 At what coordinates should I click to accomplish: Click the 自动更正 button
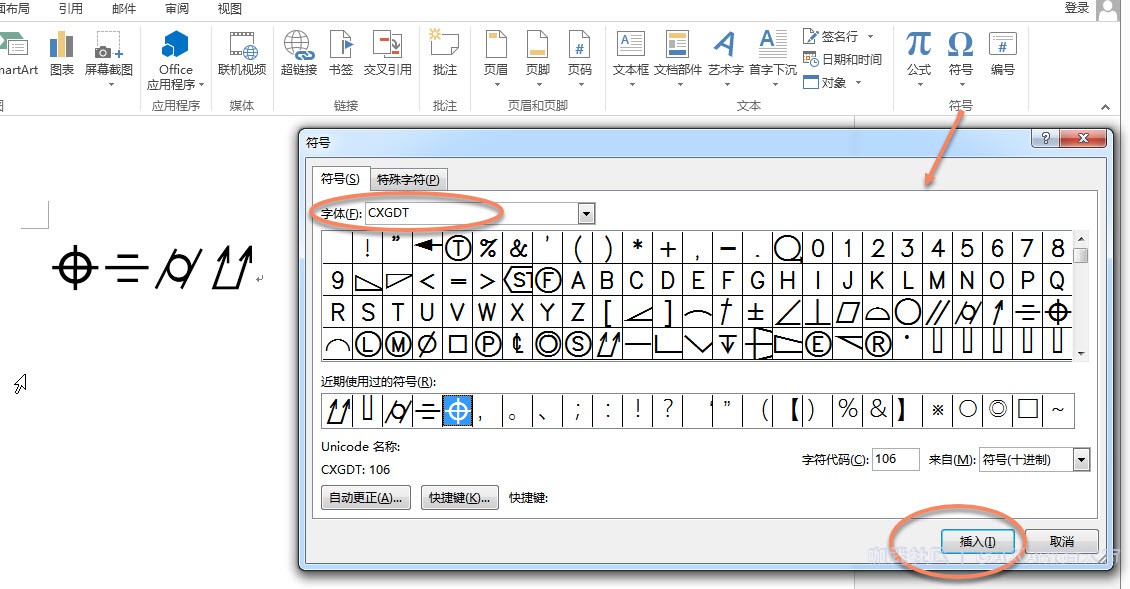tap(366, 498)
